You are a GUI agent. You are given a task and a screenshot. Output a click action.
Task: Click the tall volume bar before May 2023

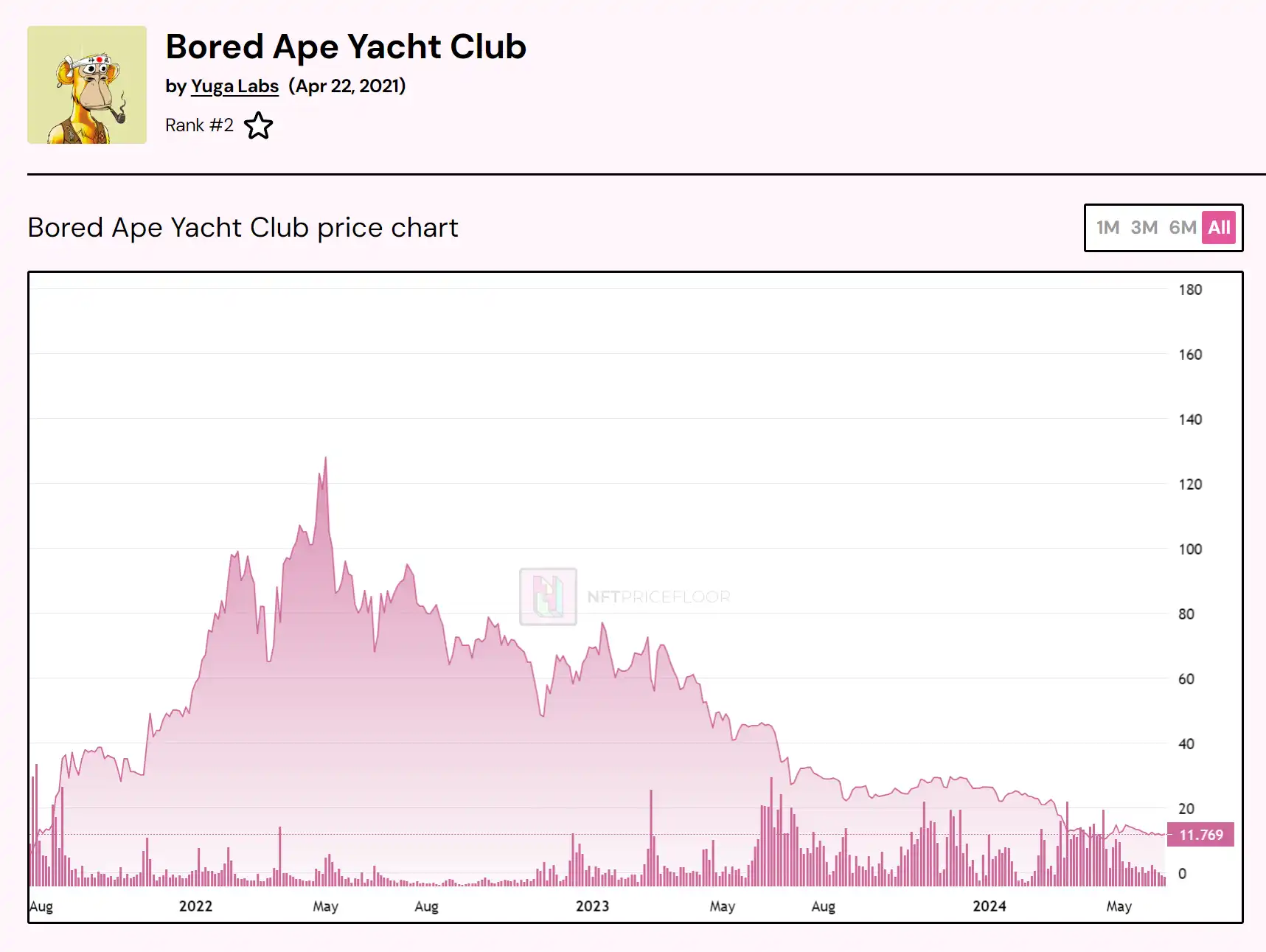(651, 837)
